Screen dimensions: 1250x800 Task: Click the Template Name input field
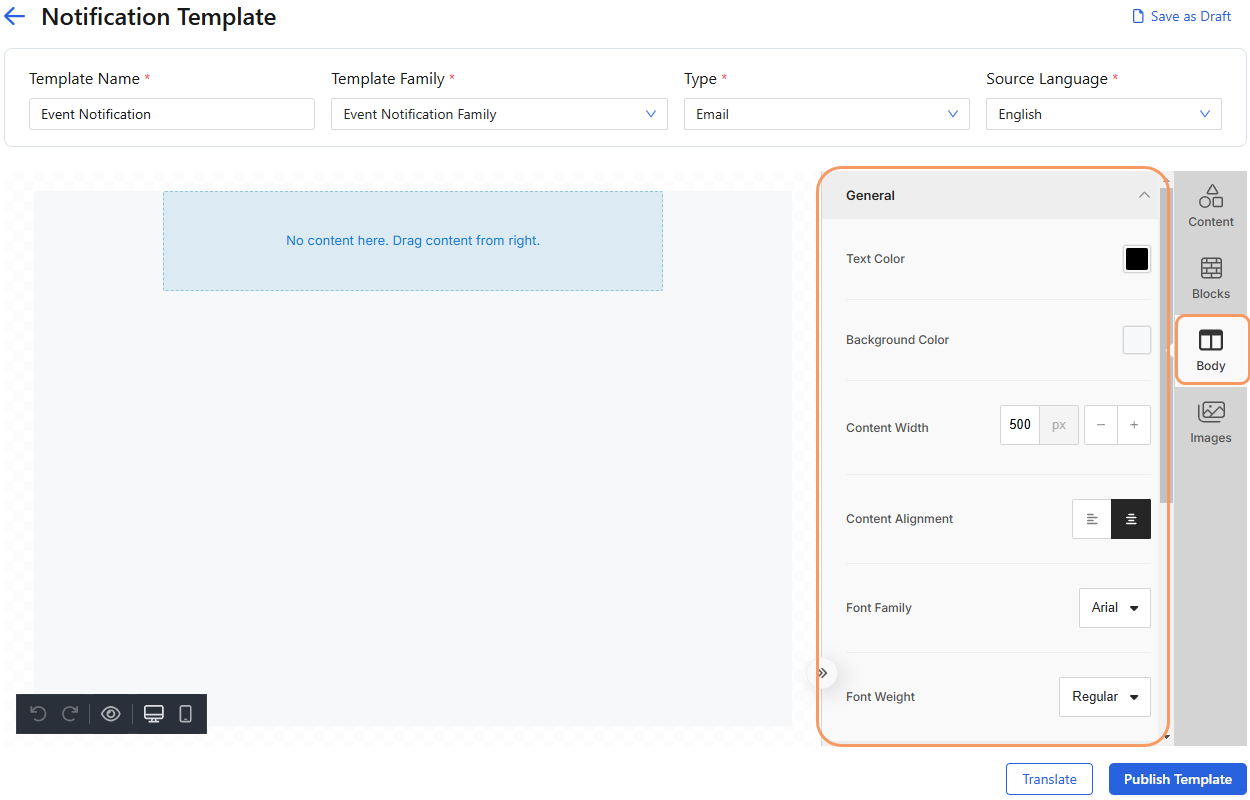click(172, 114)
